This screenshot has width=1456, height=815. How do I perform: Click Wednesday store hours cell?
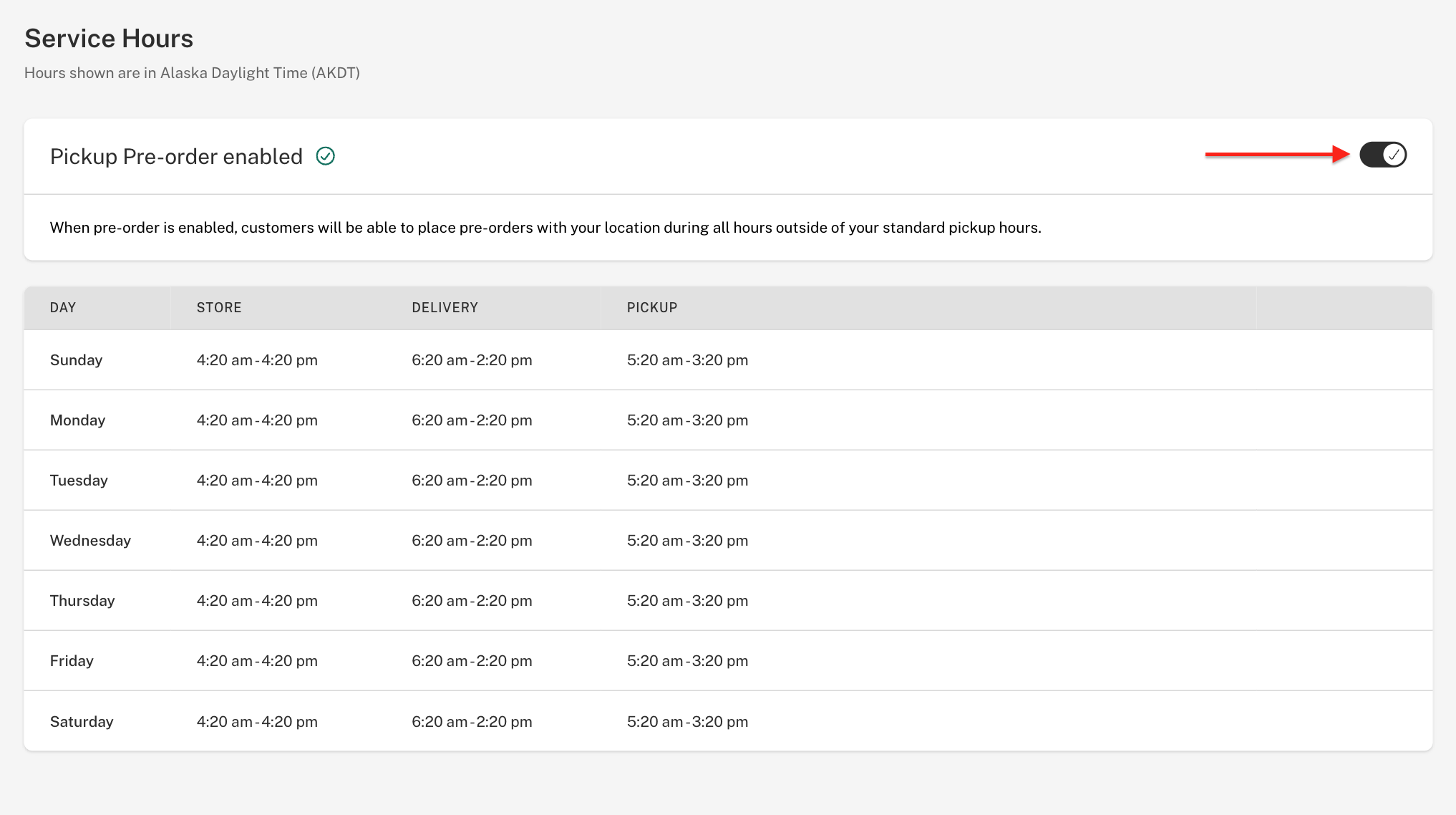click(257, 541)
